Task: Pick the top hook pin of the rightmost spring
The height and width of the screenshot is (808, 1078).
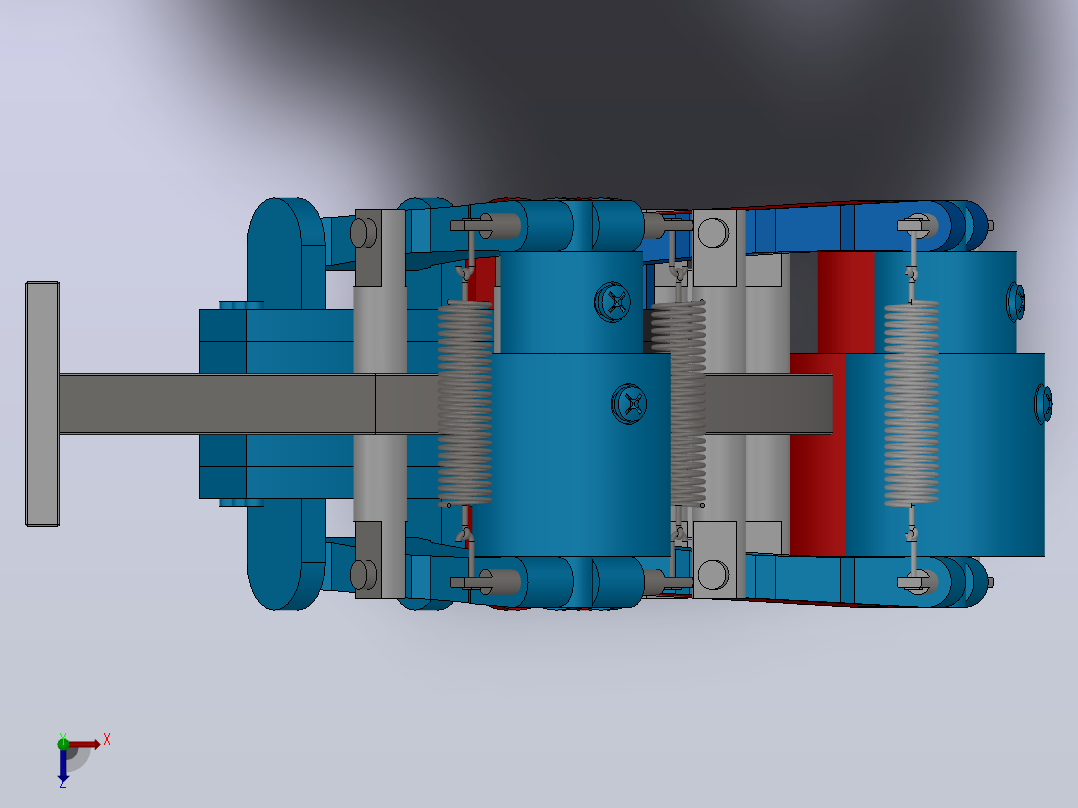Action: coord(916,225)
